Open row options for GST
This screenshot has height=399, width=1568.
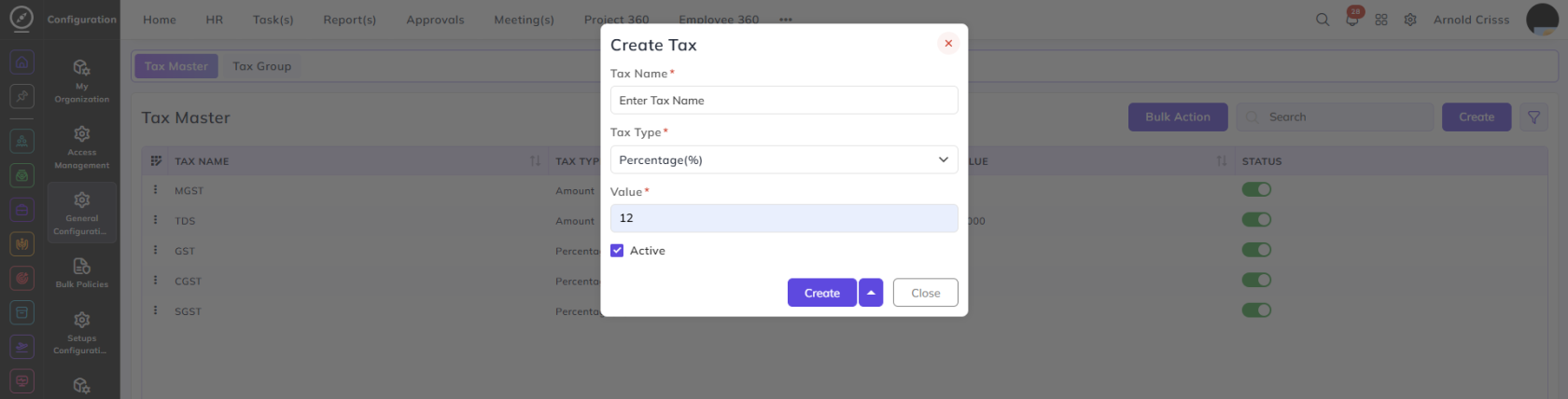[x=155, y=251]
